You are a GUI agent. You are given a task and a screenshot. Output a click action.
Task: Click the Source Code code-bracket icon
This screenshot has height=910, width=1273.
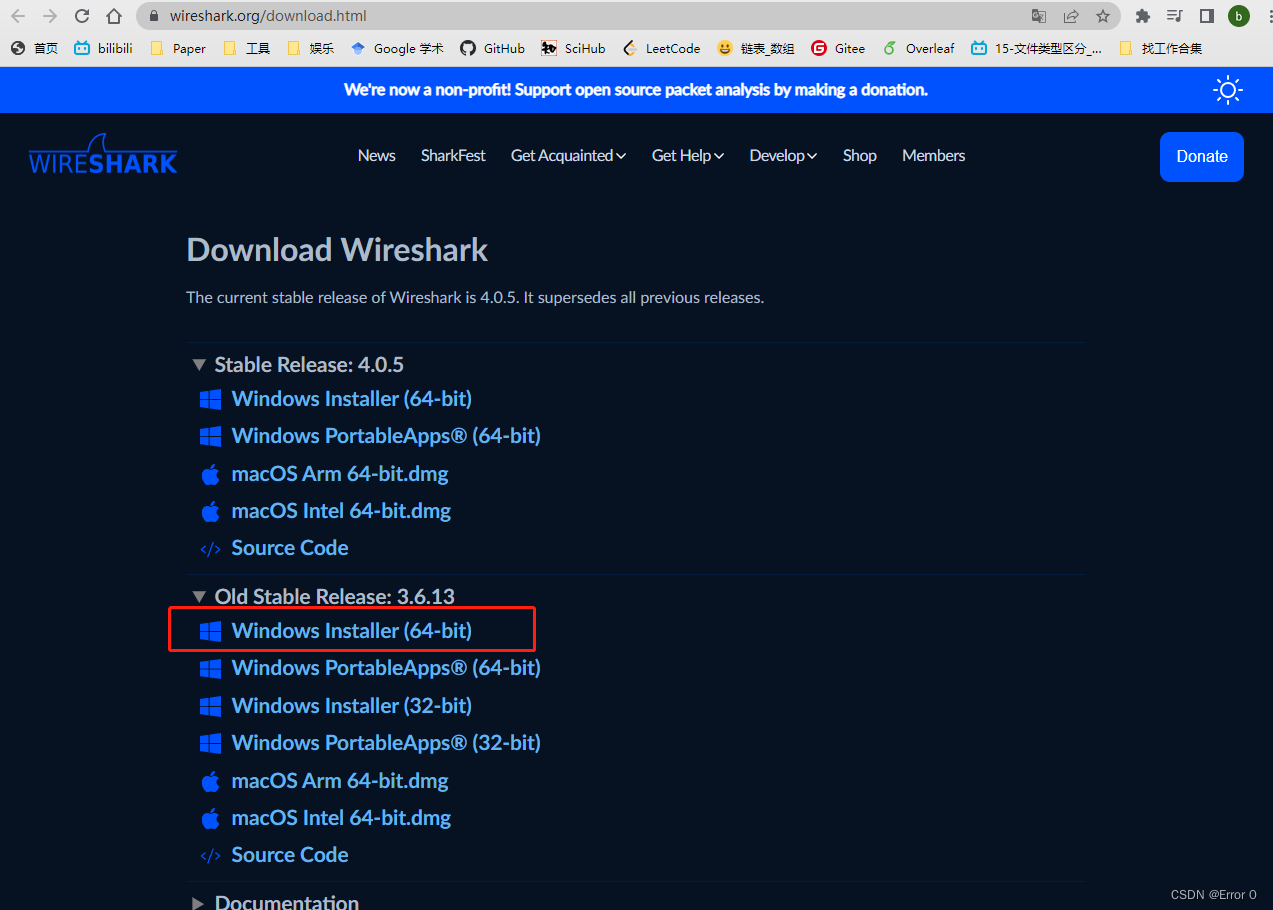pyautogui.click(x=211, y=548)
